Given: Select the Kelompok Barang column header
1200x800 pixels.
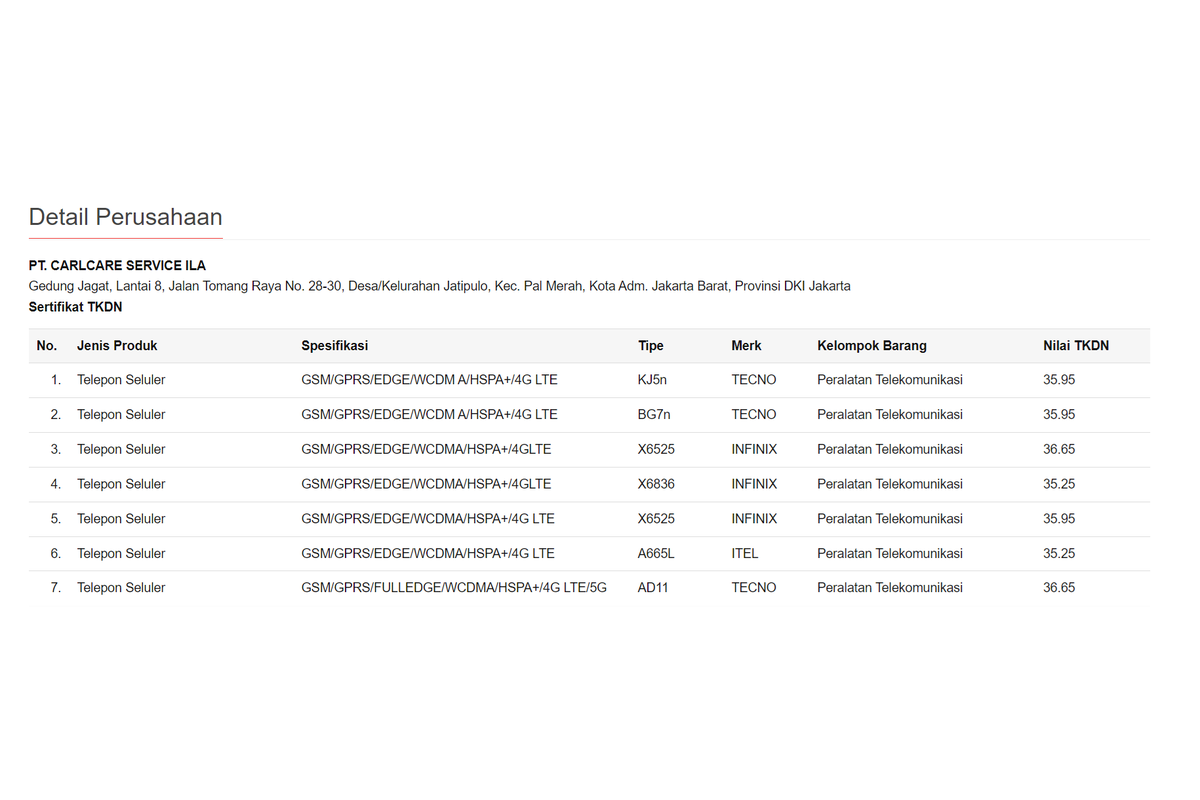Looking at the screenshot, I should point(871,346).
